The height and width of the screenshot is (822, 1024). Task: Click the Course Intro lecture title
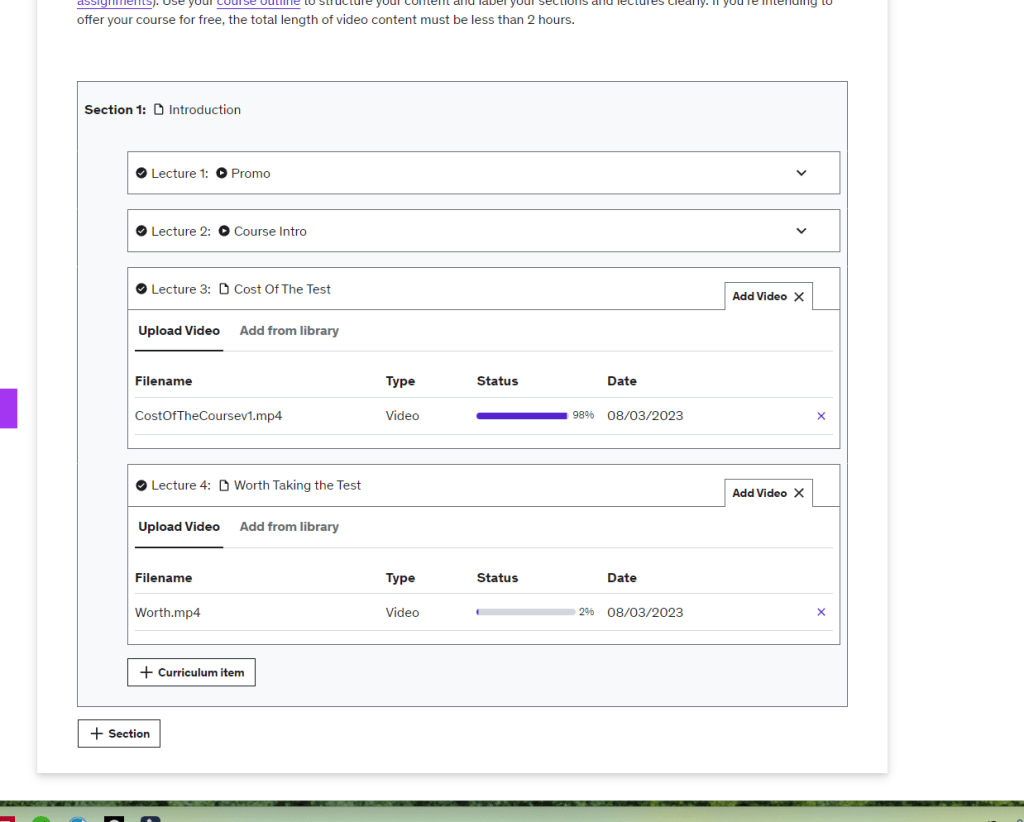(x=270, y=231)
